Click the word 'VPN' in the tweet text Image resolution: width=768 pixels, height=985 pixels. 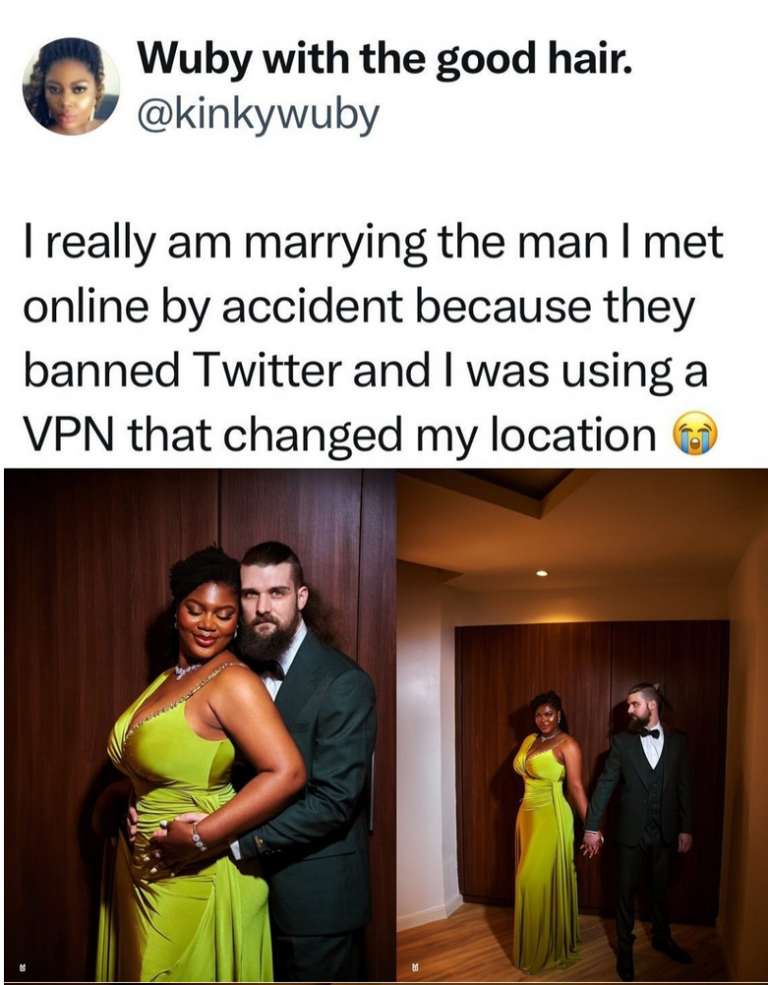[71, 435]
